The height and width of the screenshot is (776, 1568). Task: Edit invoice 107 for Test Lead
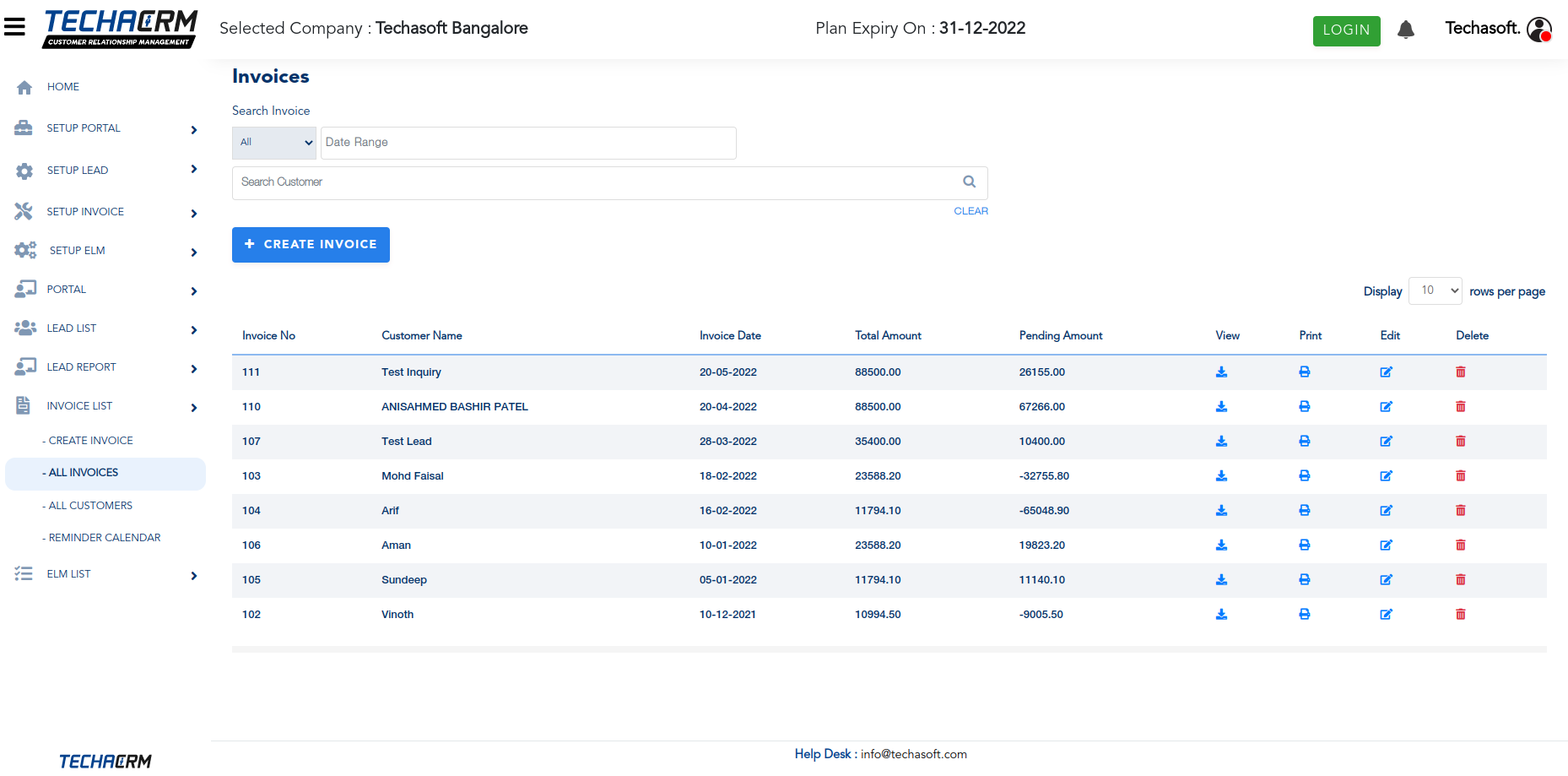[x=1386, y=442]
